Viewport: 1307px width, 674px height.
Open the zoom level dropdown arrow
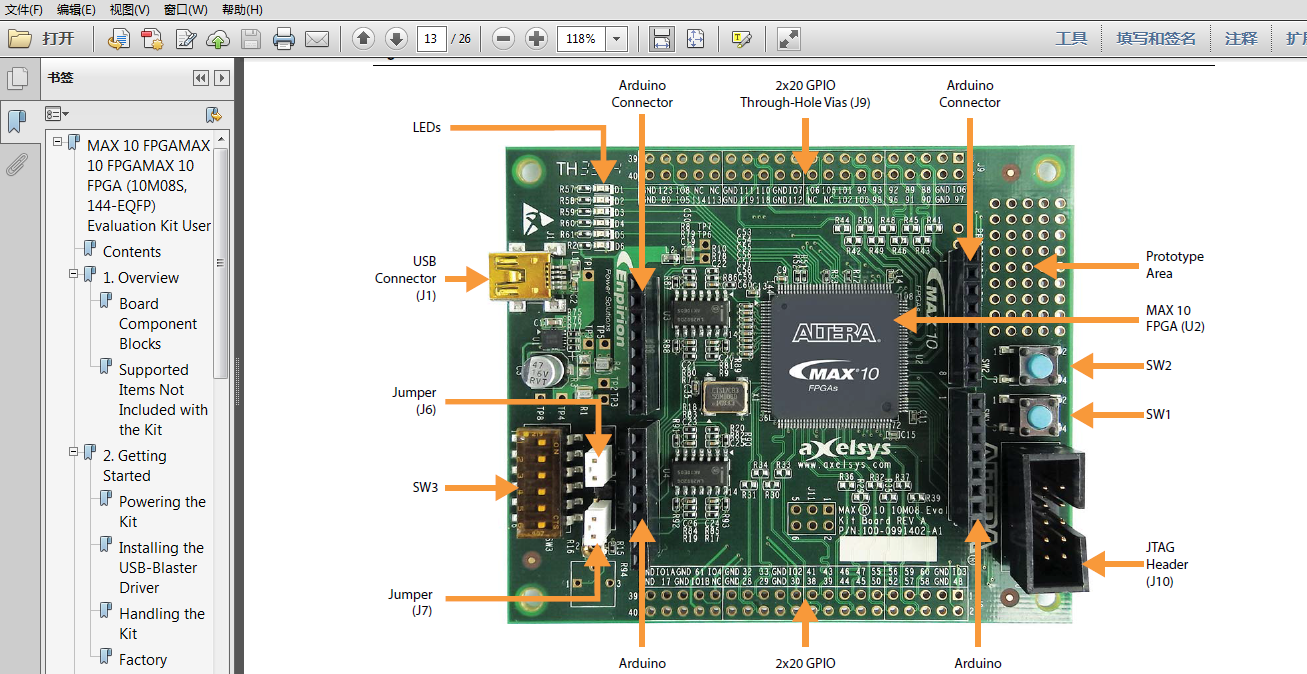click(616, 39)
